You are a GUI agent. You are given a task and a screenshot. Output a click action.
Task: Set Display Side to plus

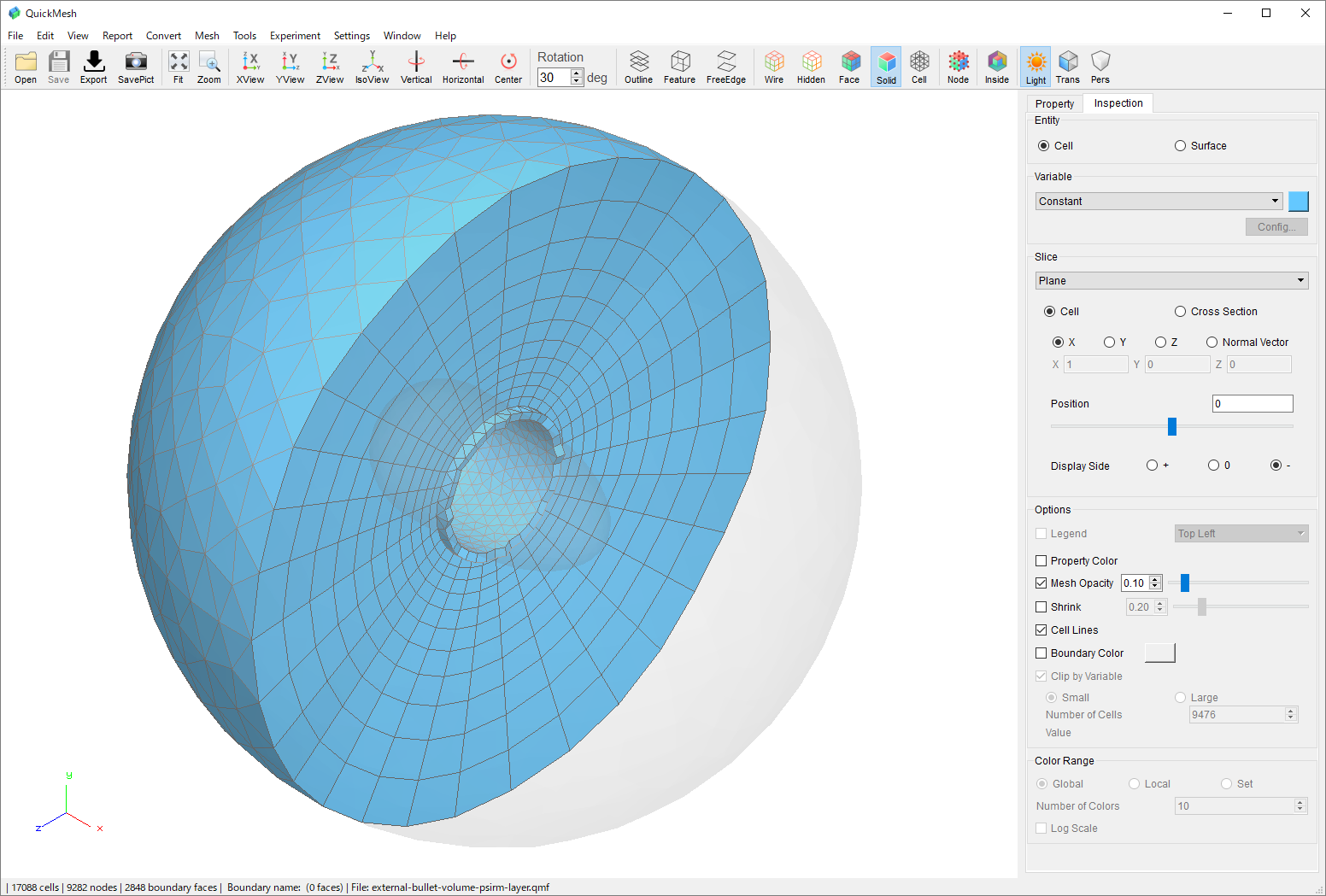click(1152, 466)
